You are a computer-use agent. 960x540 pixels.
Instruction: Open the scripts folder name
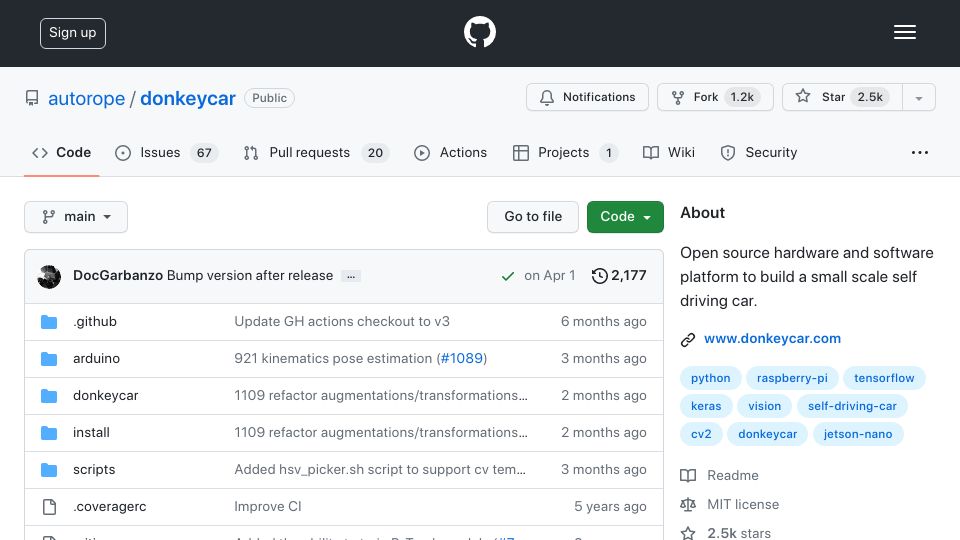tap(94, 470)
